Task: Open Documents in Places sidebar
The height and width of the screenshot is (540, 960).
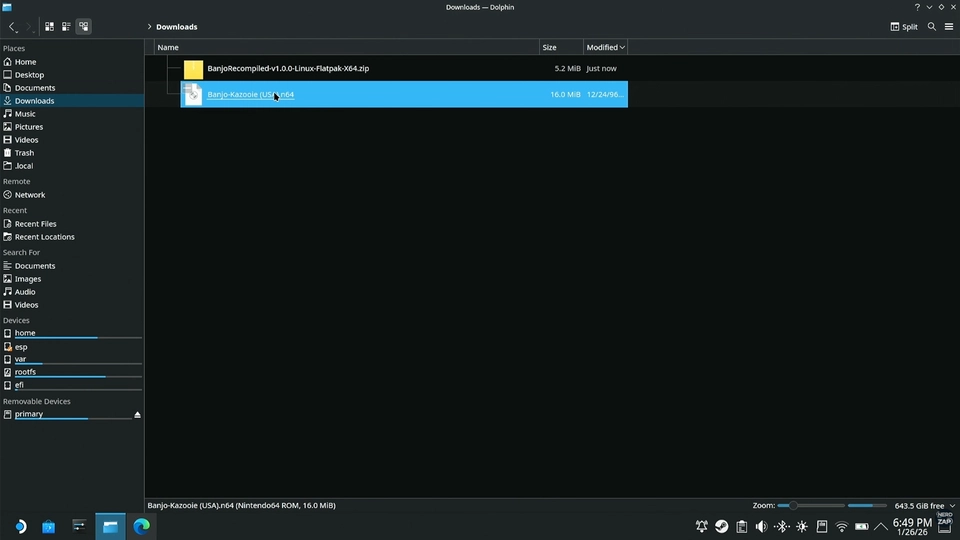Action: click(34, 88)
